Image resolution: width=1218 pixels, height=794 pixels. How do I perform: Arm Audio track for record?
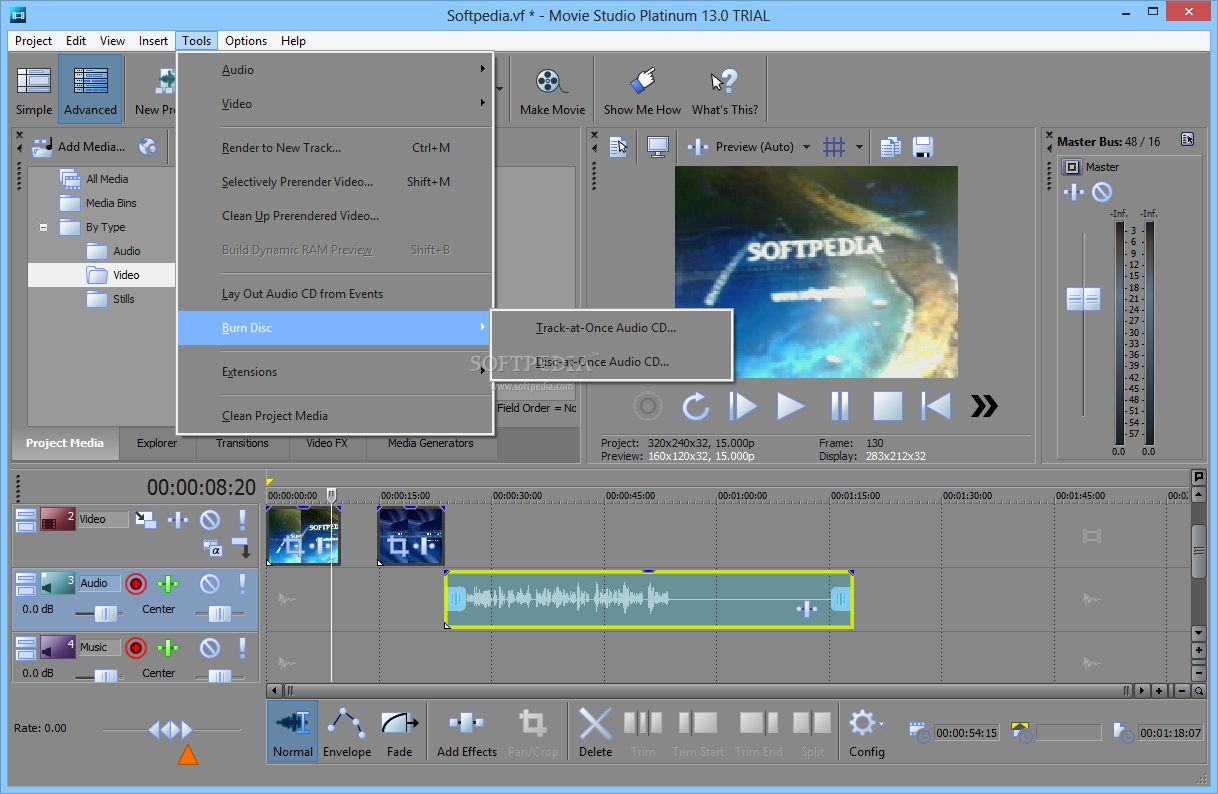[x=136, y=584]
